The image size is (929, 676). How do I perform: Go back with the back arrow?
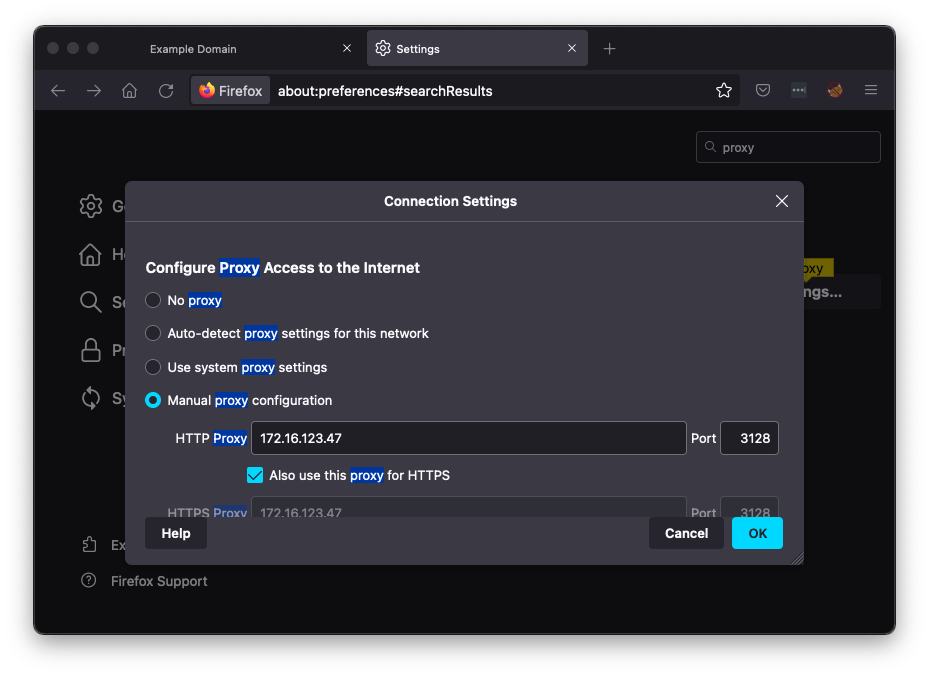point(58,91)
